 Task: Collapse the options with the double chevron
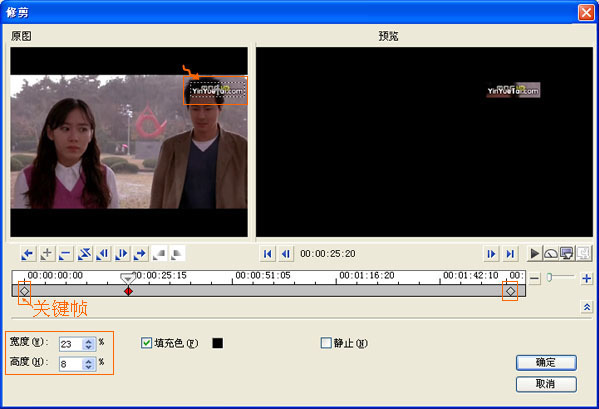pyautogui.click(x=587, y=307)
